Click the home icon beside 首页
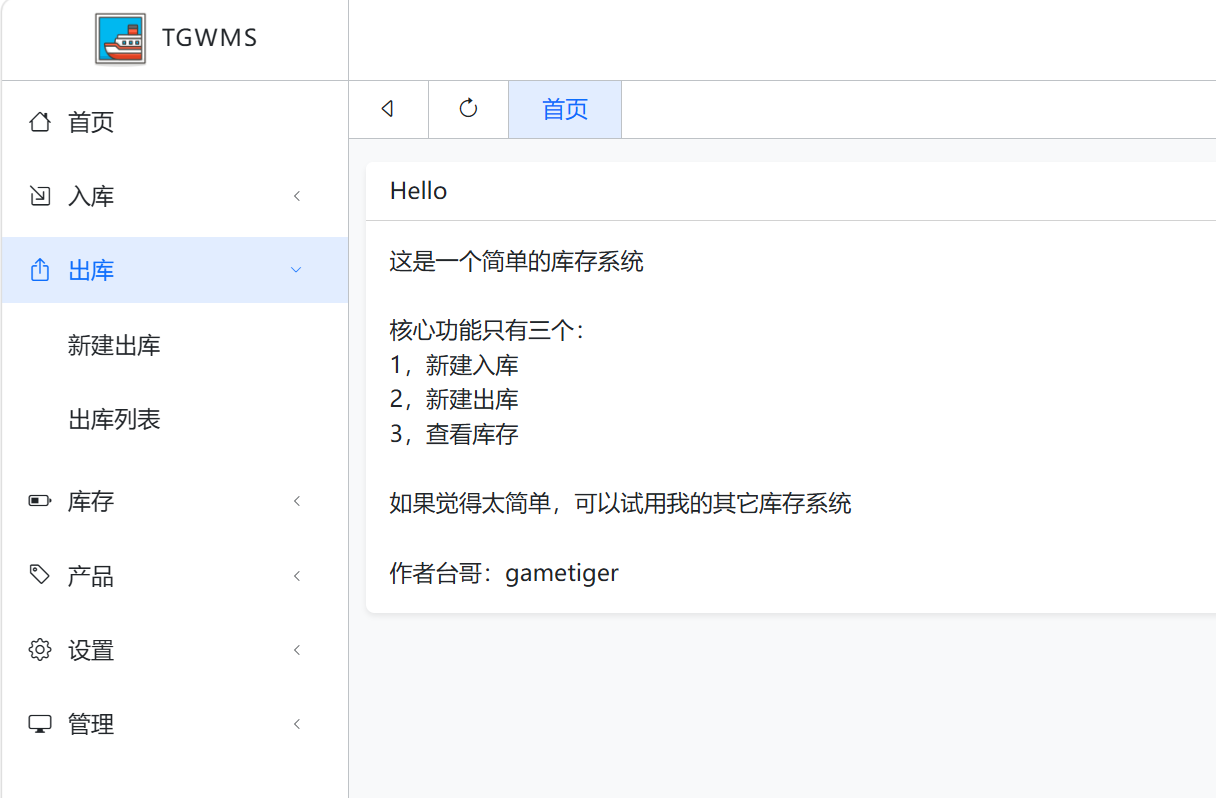 pos(40,122)
